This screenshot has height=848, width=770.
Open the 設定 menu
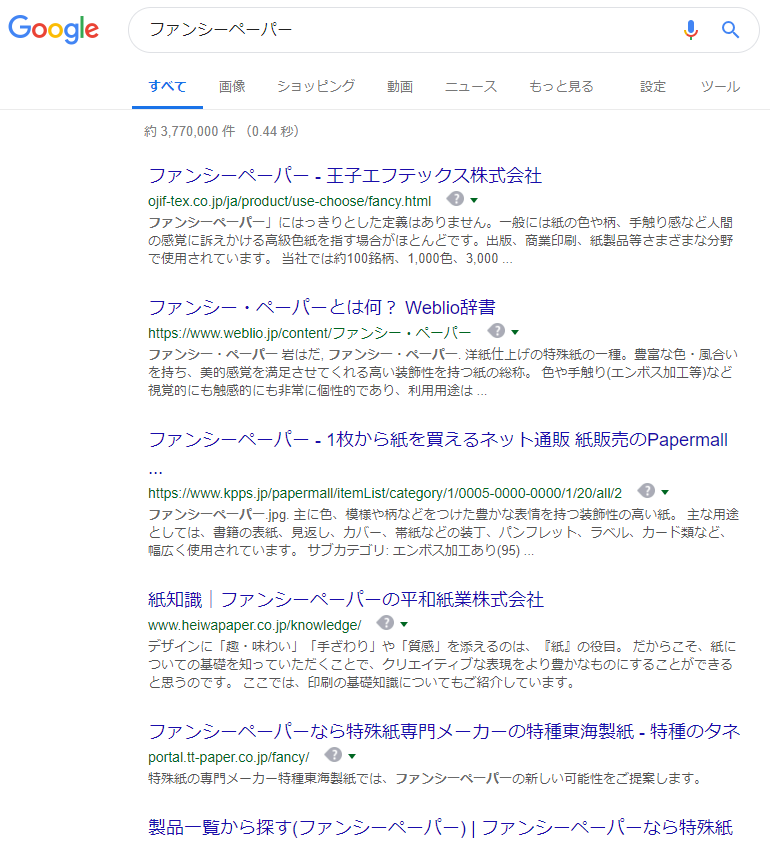(x=653, y=87)
